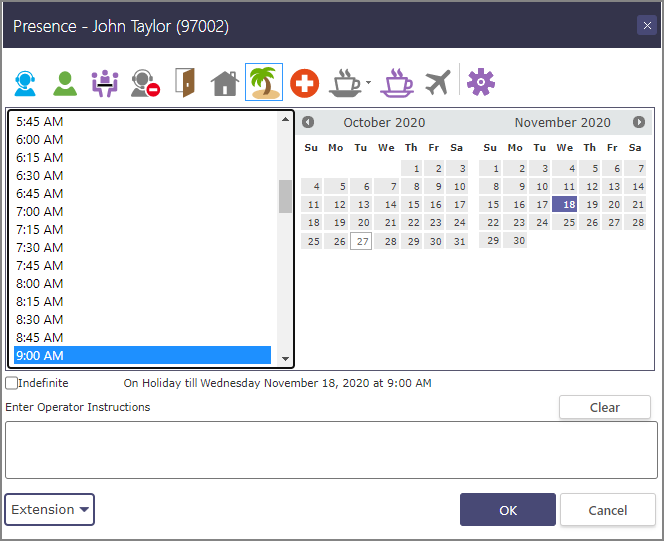Choose the house Working from Home icon

[225, 83]
